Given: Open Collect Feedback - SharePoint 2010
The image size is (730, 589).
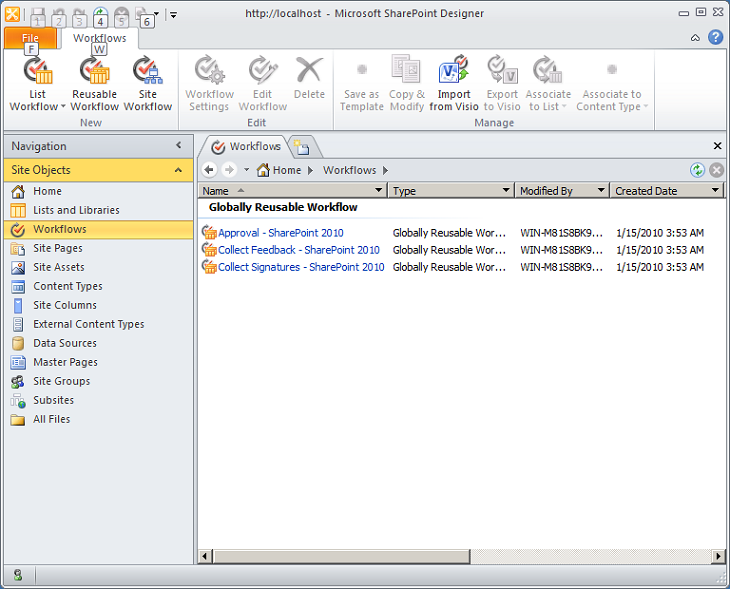Looking at the screenshot, I should click(x=299, y=250).
